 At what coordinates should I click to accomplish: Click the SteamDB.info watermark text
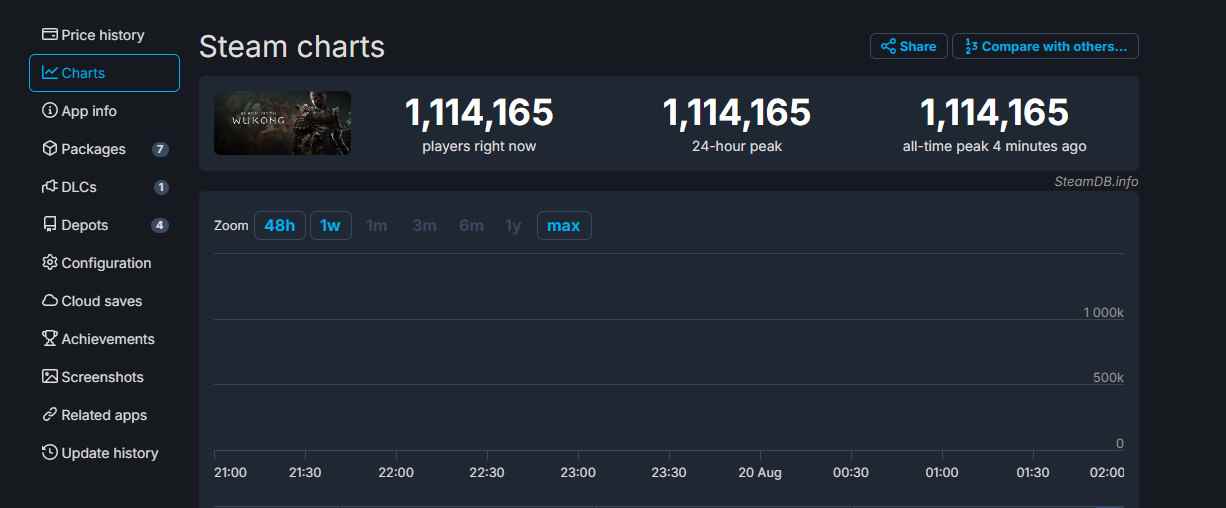point(1096,182)
